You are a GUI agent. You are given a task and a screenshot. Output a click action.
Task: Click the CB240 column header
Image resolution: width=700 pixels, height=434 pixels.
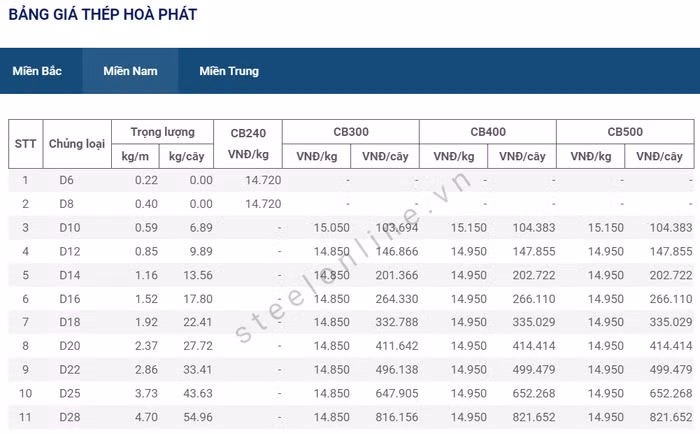pyautogui.click(x=248, y=132)
